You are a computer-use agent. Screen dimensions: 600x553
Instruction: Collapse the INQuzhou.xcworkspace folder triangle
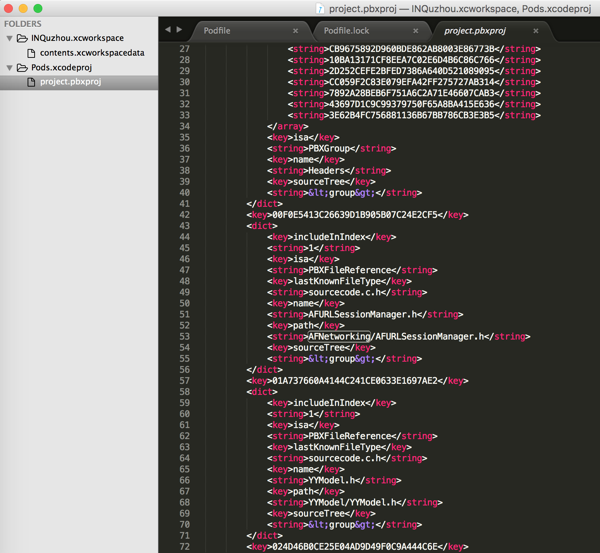10,38
